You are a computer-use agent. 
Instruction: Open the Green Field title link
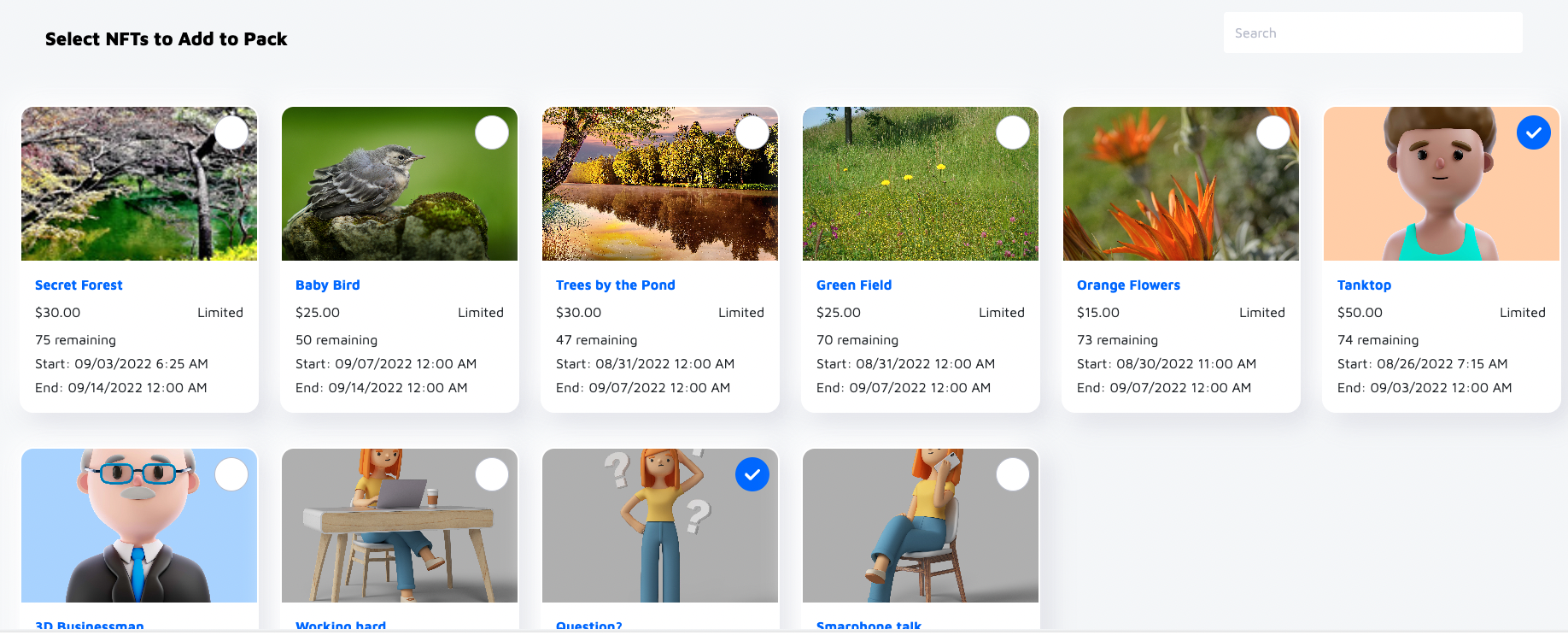pos(854,285)
